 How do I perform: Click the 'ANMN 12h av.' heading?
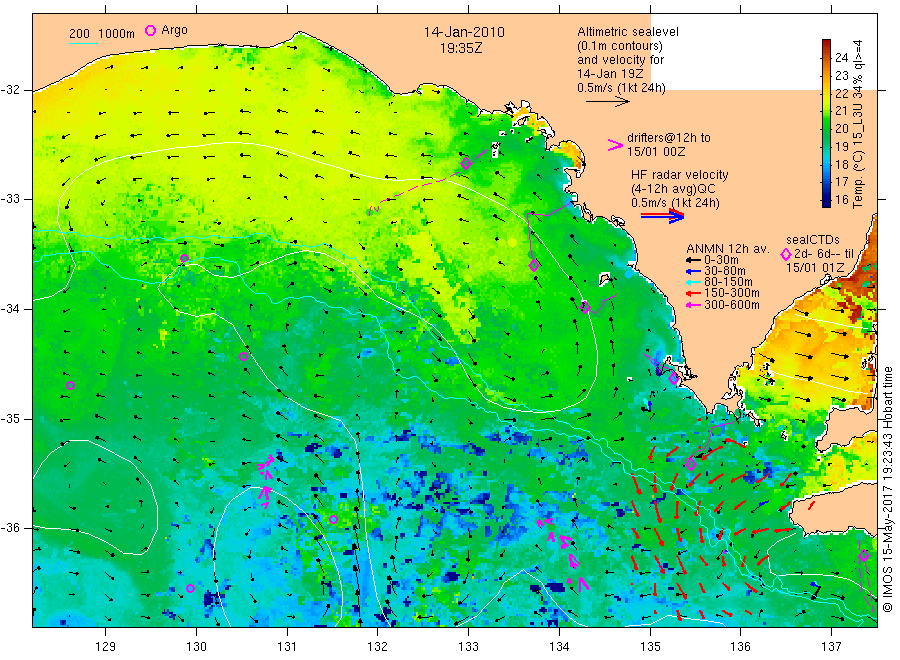728,249
